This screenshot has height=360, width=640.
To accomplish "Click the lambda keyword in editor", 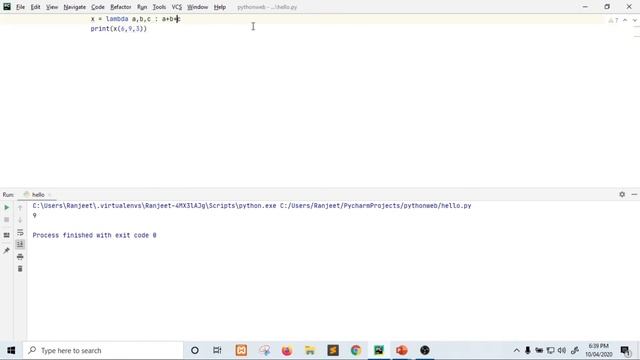I will click(x=117, y=19).
